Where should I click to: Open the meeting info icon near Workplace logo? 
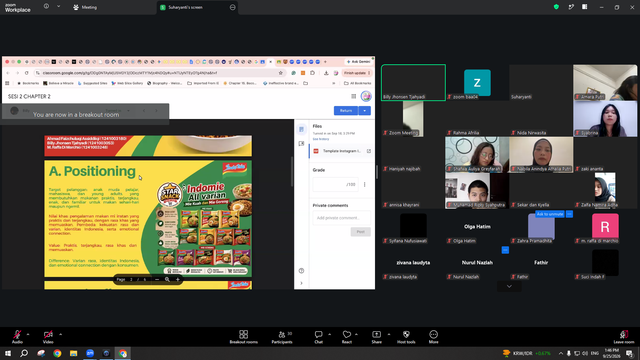[x=46, y=6]
